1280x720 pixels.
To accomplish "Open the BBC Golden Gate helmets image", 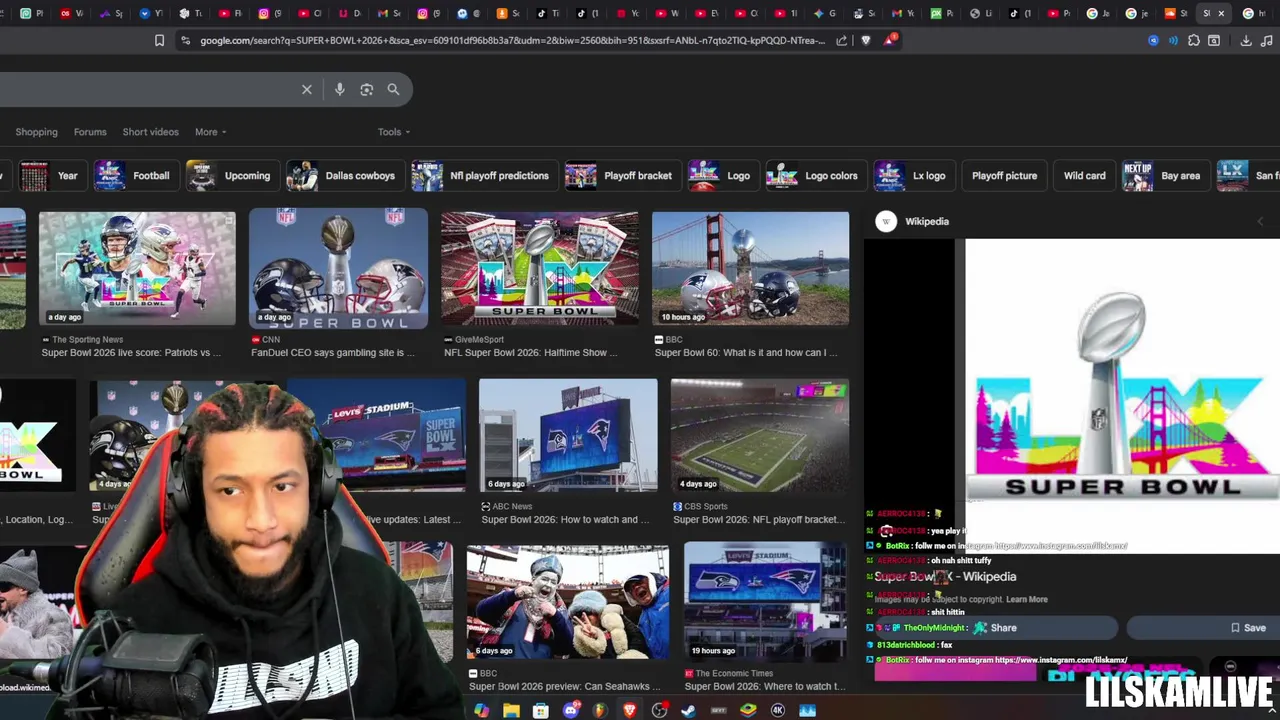I will pyautogui.click(x=750, y=268).
